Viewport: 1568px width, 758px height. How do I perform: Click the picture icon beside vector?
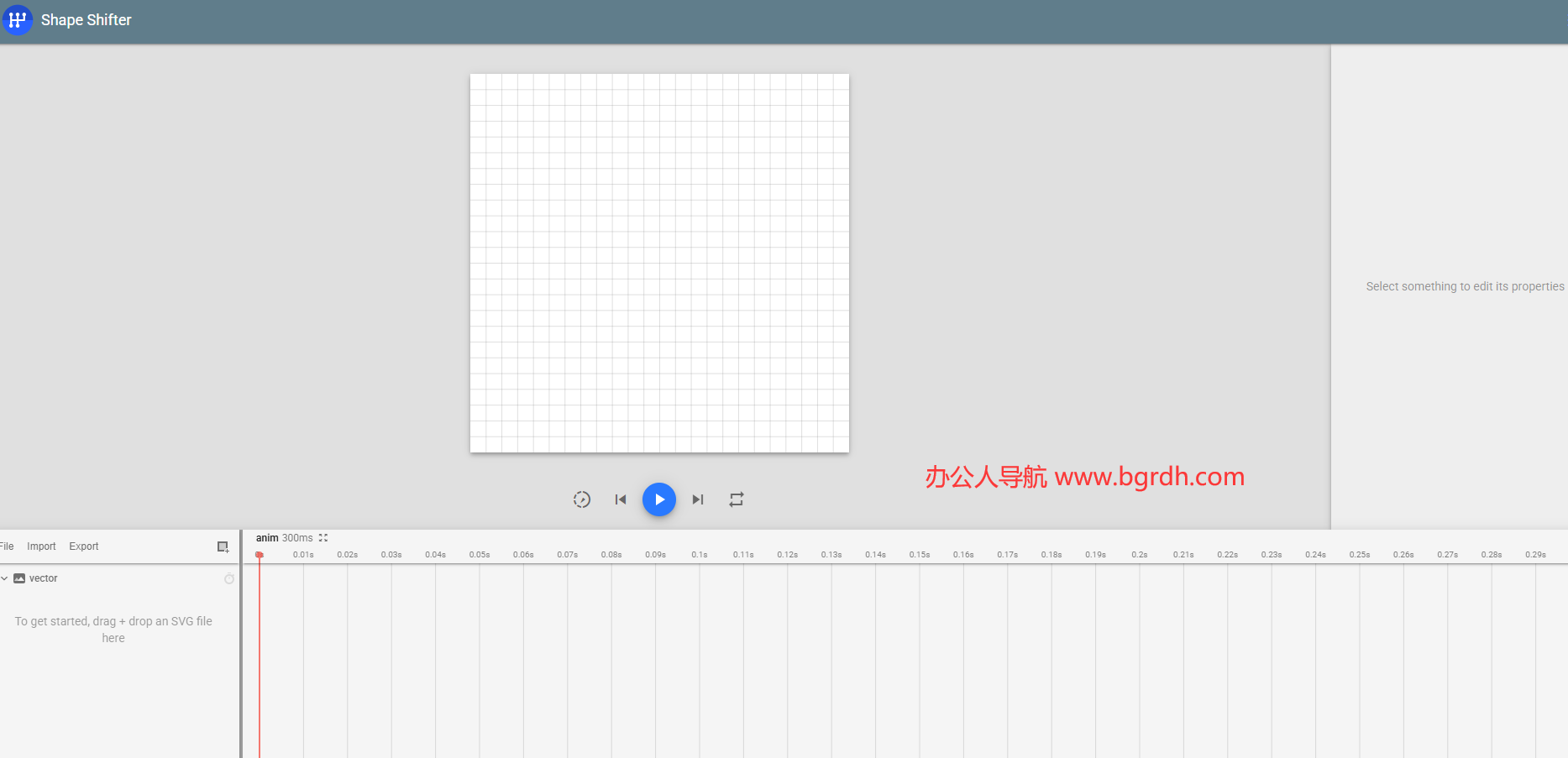(19, 578)
